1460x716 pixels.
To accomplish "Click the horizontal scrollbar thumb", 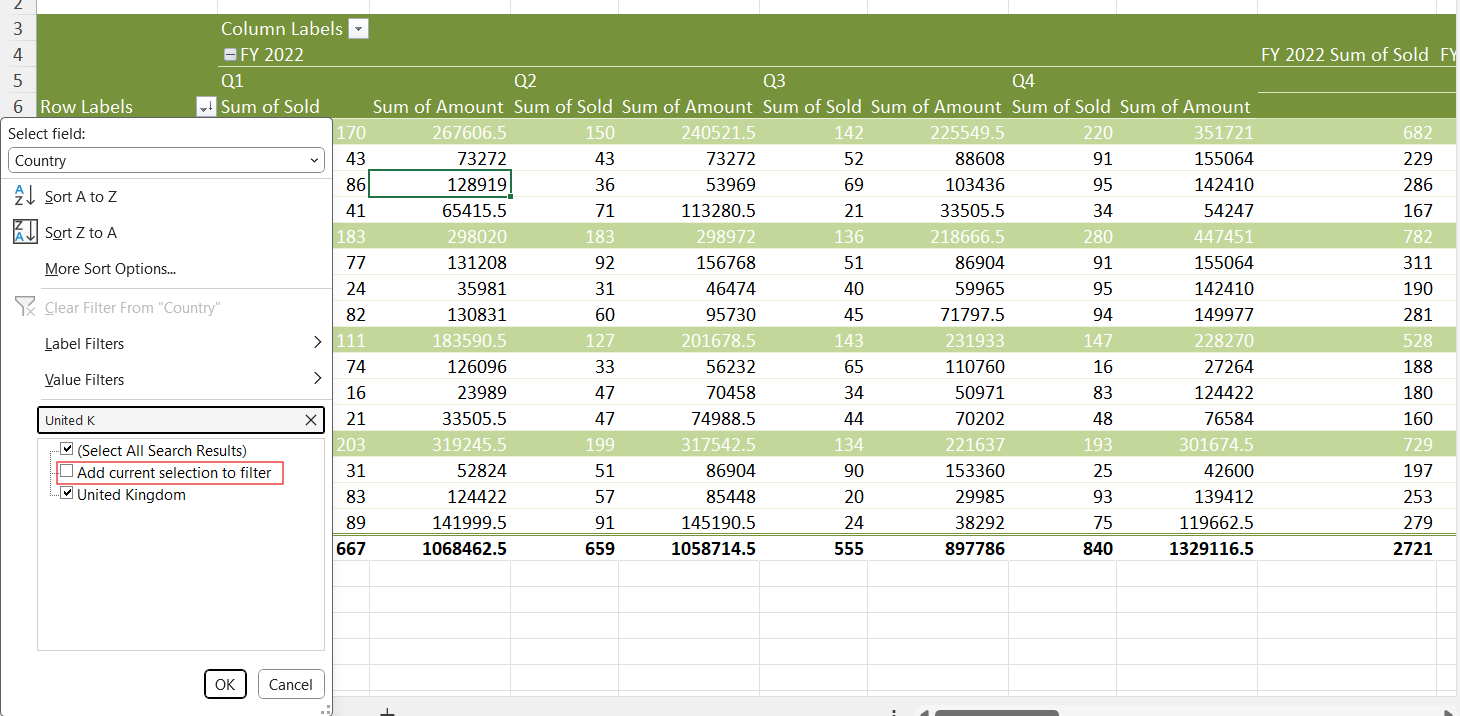I will 996,713.
